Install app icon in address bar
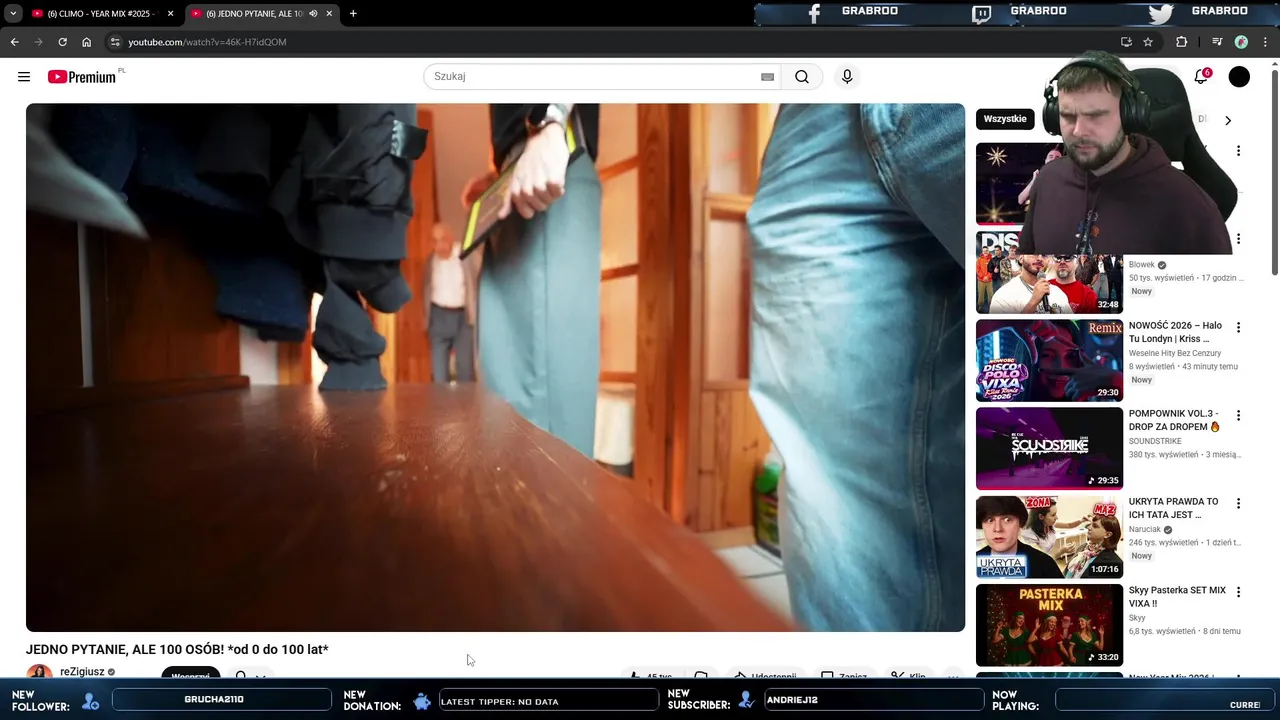This screenshot has height=720, width=1280. [1126, 42]
